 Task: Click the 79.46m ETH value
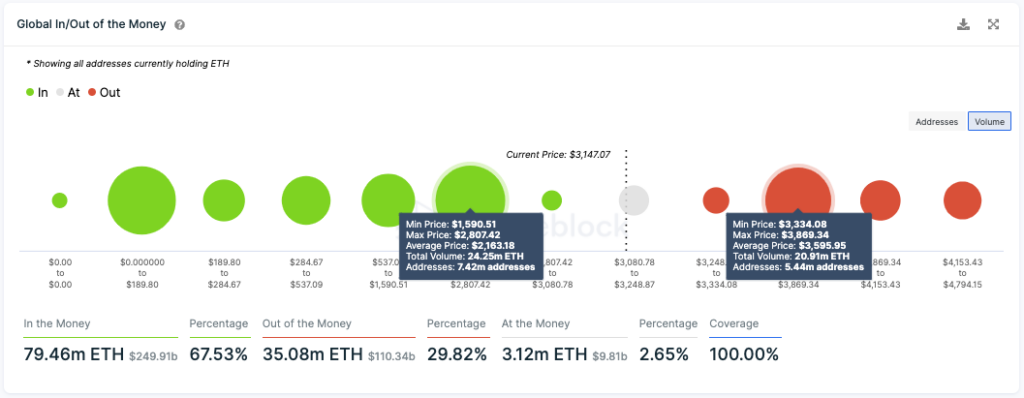coord(74,354)
